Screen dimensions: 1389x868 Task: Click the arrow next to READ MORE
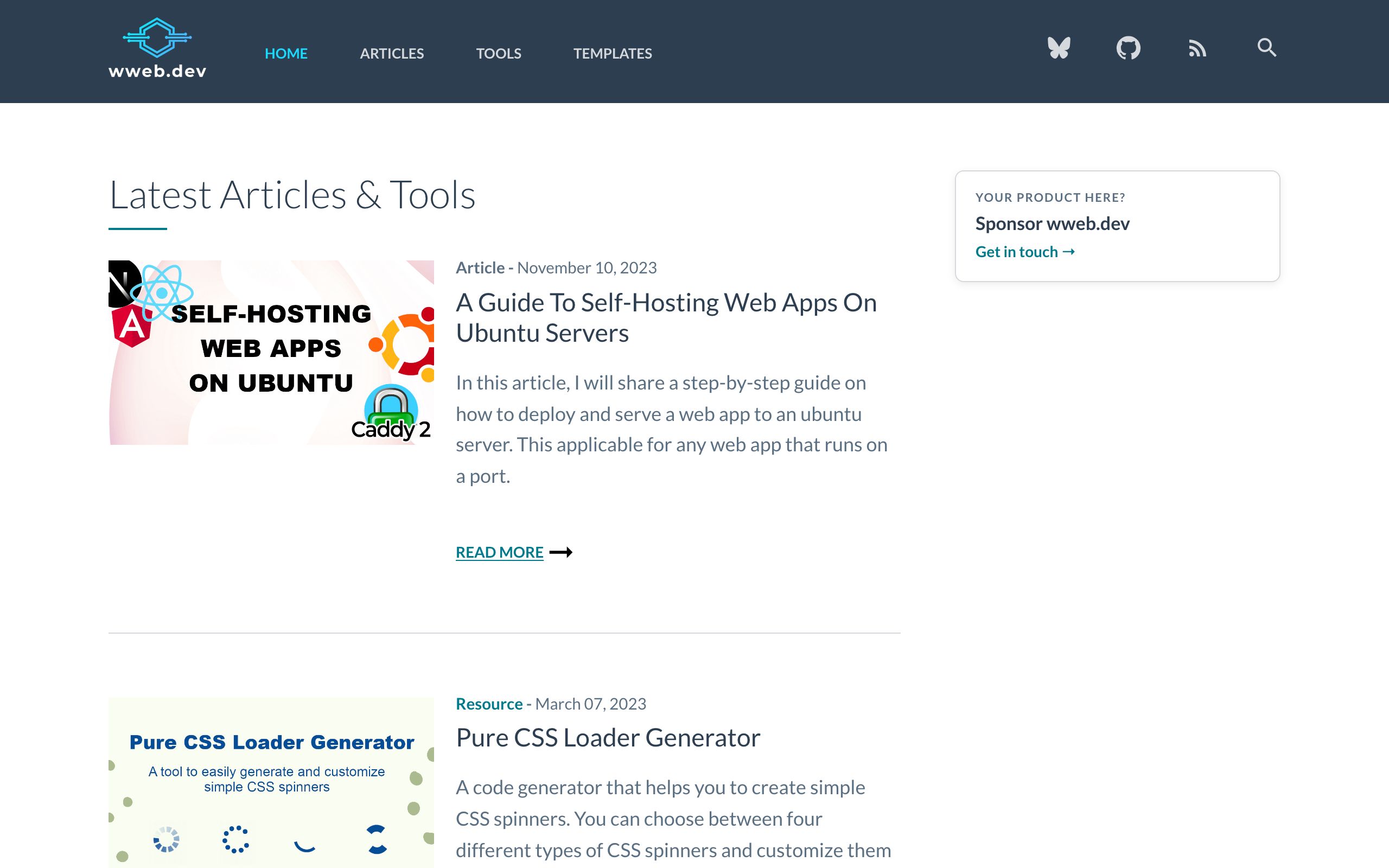pyautogui.click(x=561, y=552)
